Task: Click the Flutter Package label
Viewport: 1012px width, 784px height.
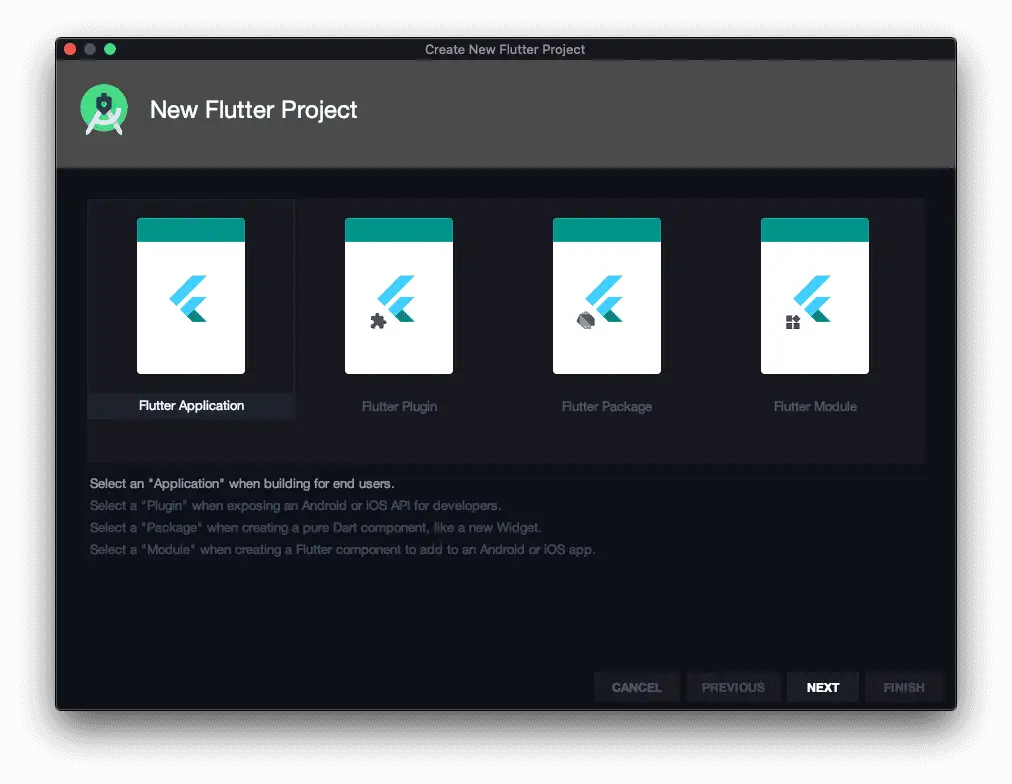Action: pyautogui.click(x=607, y=407)
